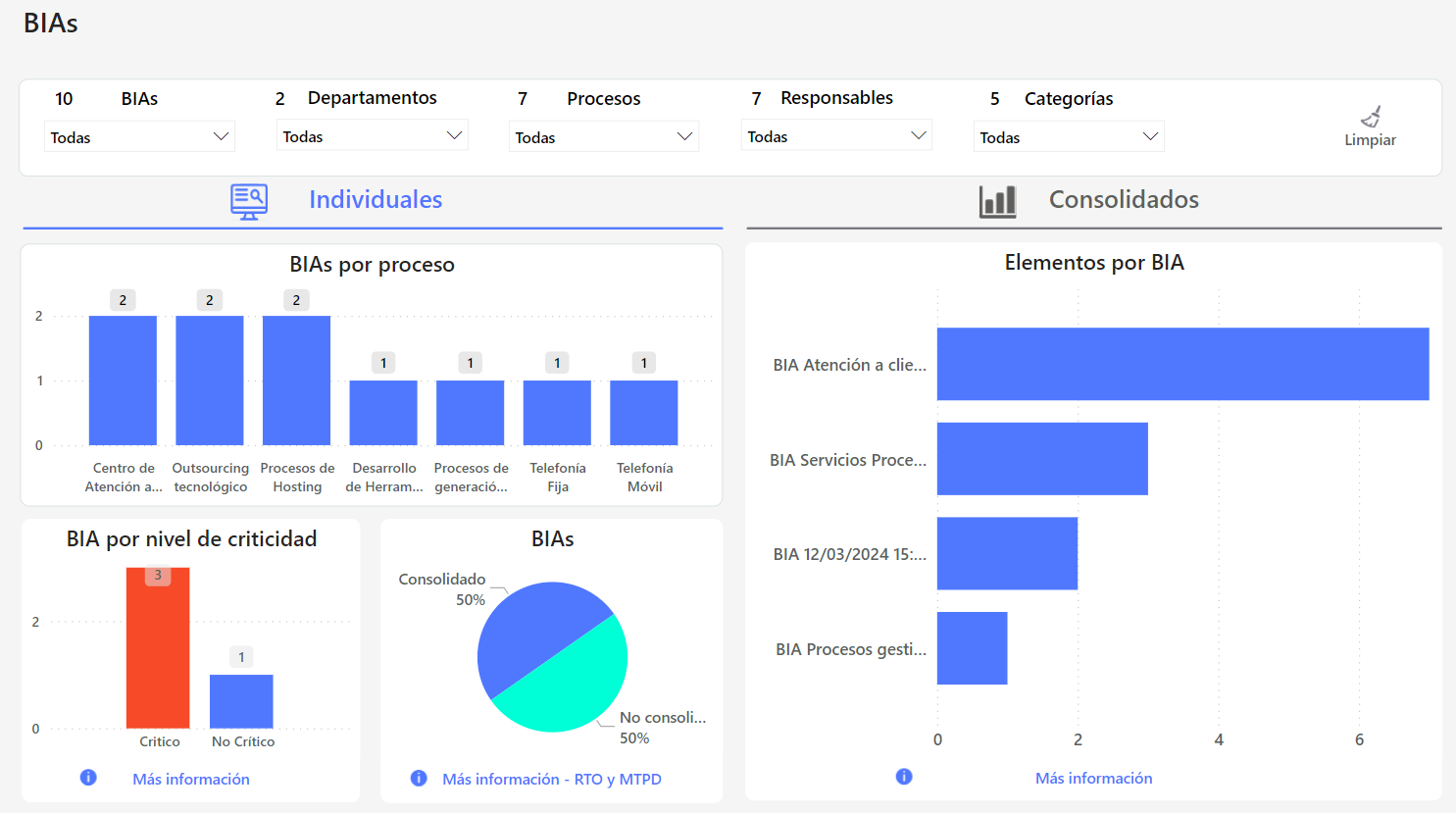The height and width of the screenshot is (813, 1456).
Task: Click the Telefonía Móvil bar
Action: click(644, 413)
